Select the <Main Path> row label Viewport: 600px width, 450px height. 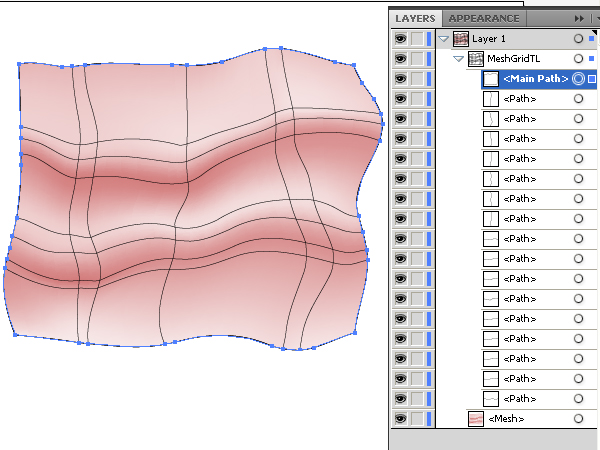tap(536, 78)
